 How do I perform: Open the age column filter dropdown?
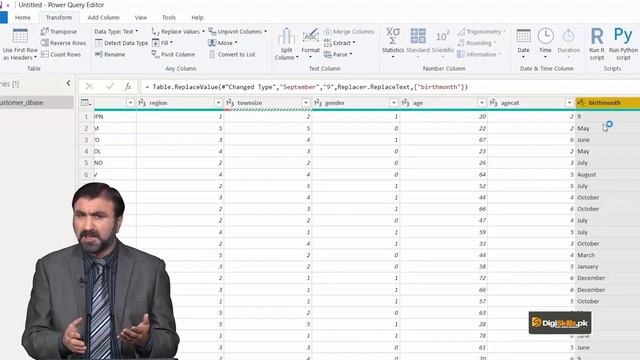(x=482, y=103)
